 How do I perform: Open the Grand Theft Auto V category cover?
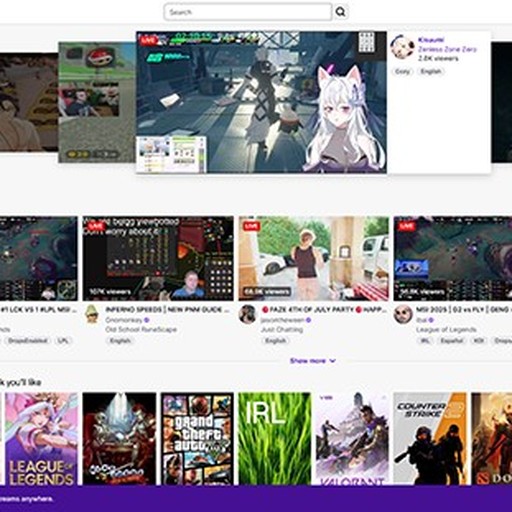[197, 439]
